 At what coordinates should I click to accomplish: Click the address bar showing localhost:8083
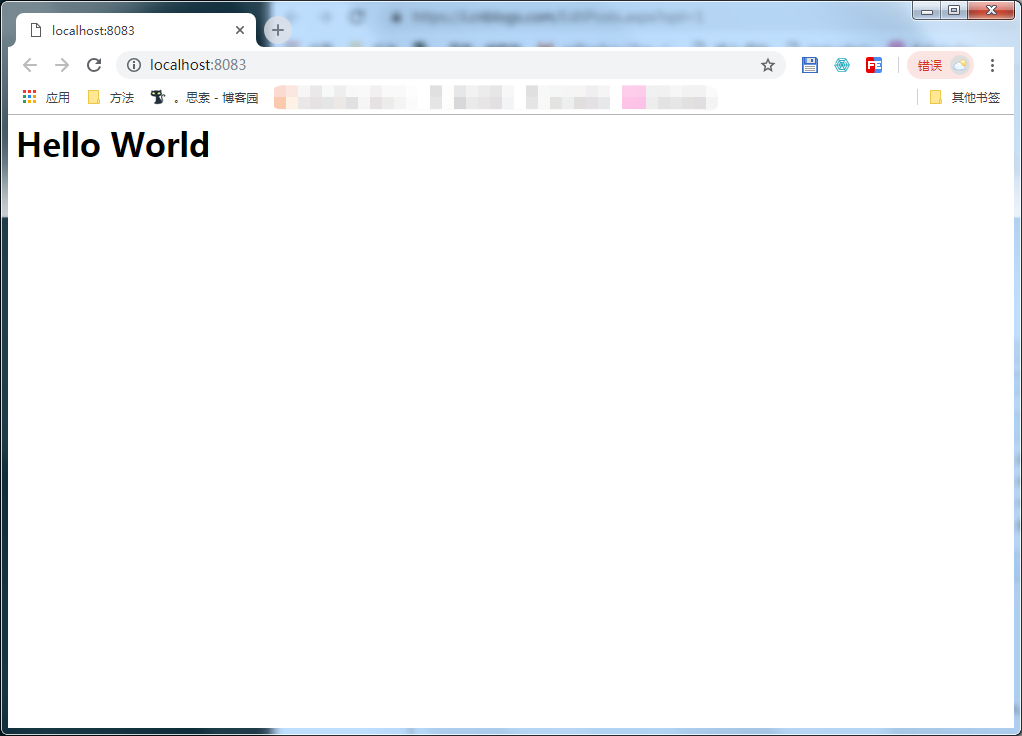(x=450, y=65)
